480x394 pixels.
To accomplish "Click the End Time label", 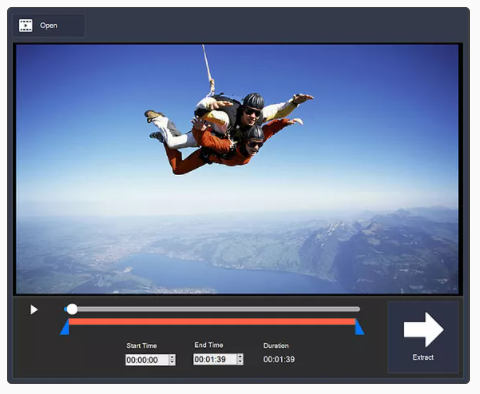I will [209, 345].
